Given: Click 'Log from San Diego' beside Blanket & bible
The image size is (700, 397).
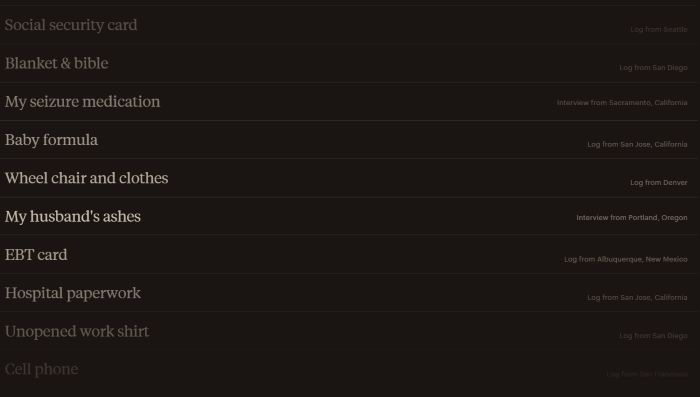Looking at the screenshot, I should pos(653,68).
